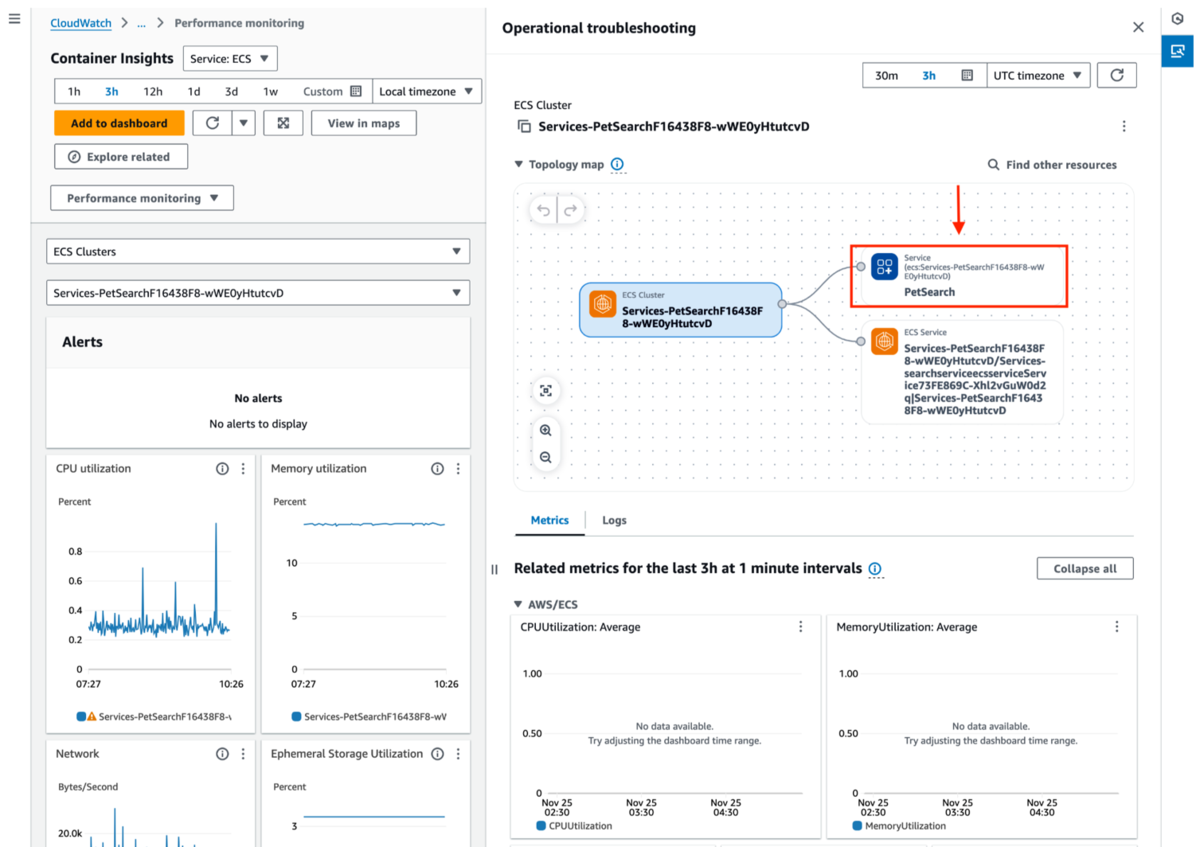
Task: Expand the breadcrumb ellipsis
Action: [x=143, y=22]
